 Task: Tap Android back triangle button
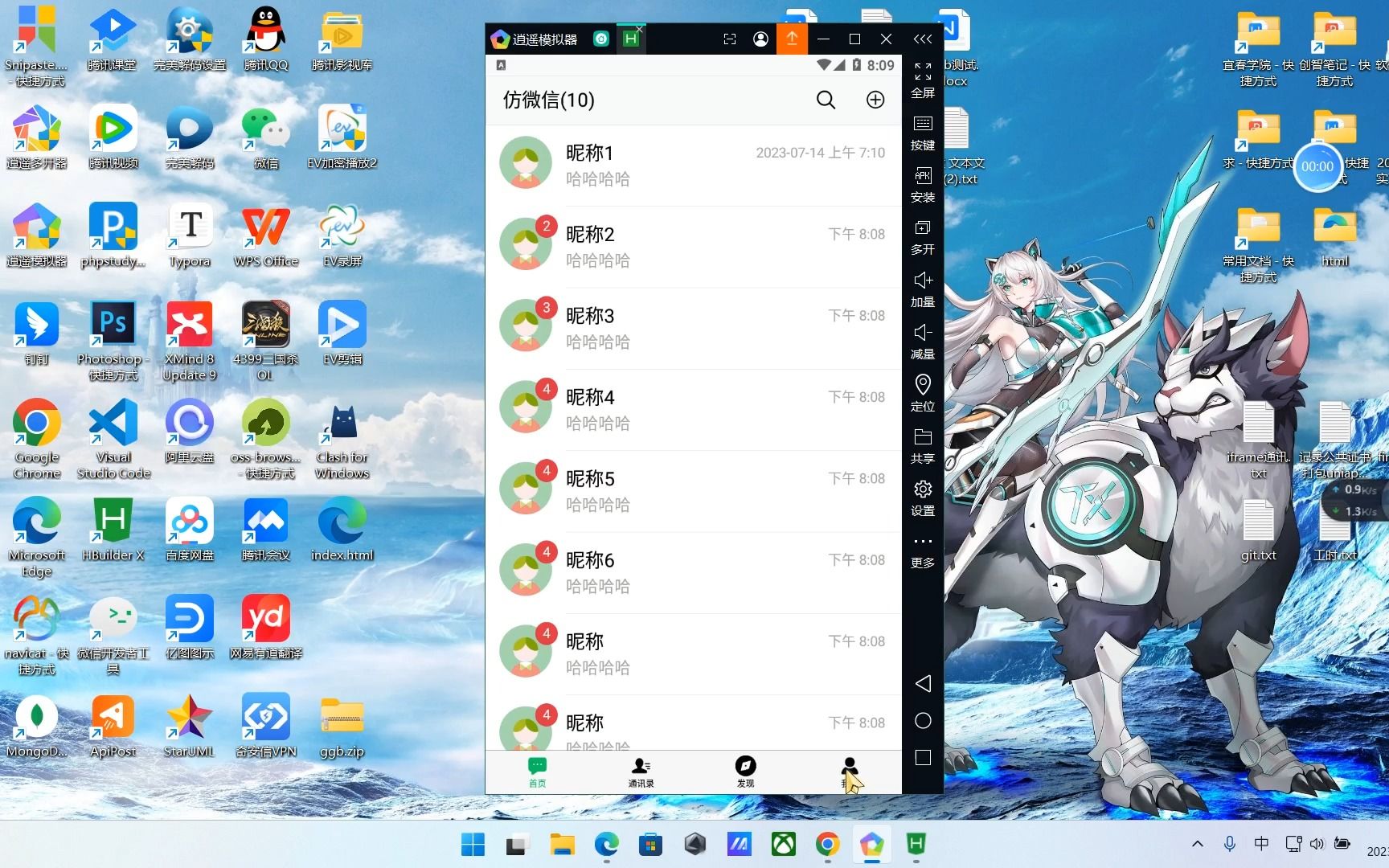(923, 683)
